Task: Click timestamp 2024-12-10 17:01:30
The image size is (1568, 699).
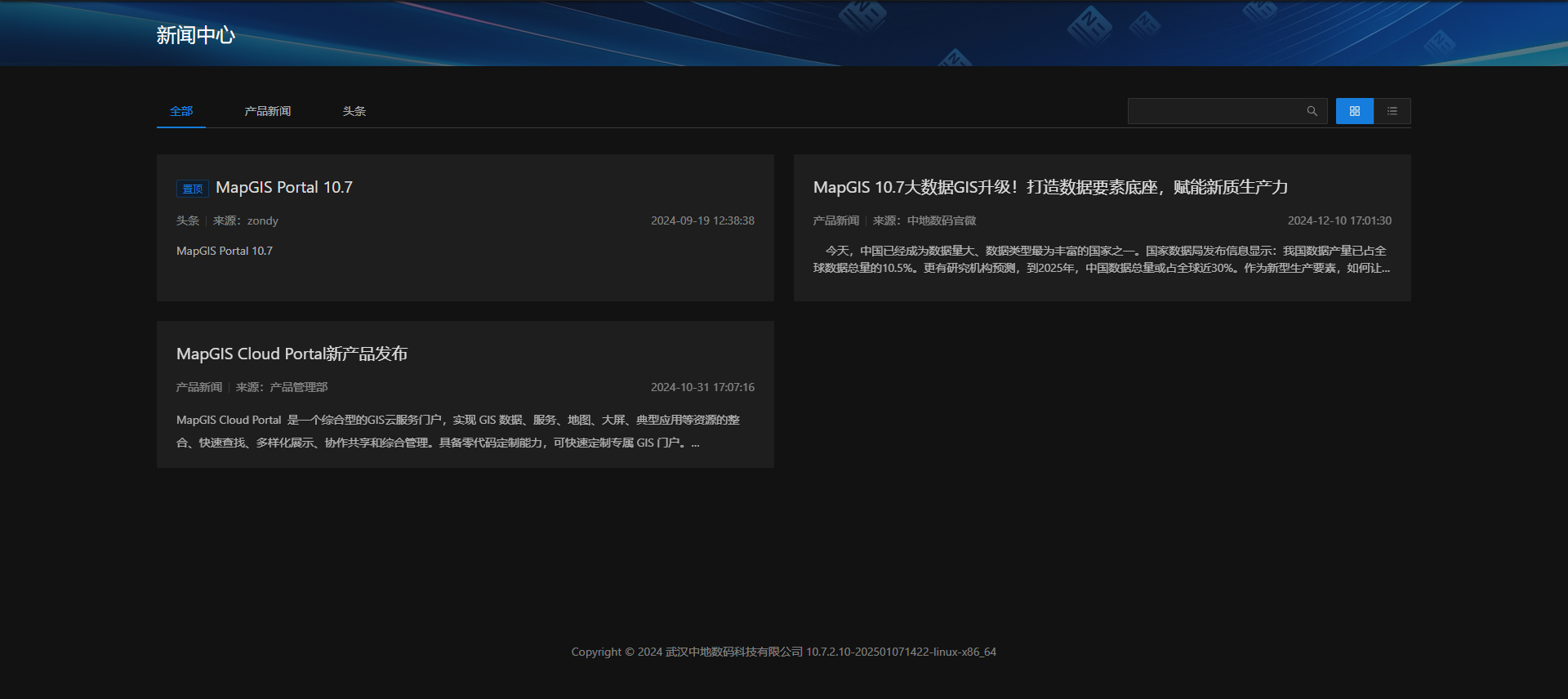Action: [1339, 220]
